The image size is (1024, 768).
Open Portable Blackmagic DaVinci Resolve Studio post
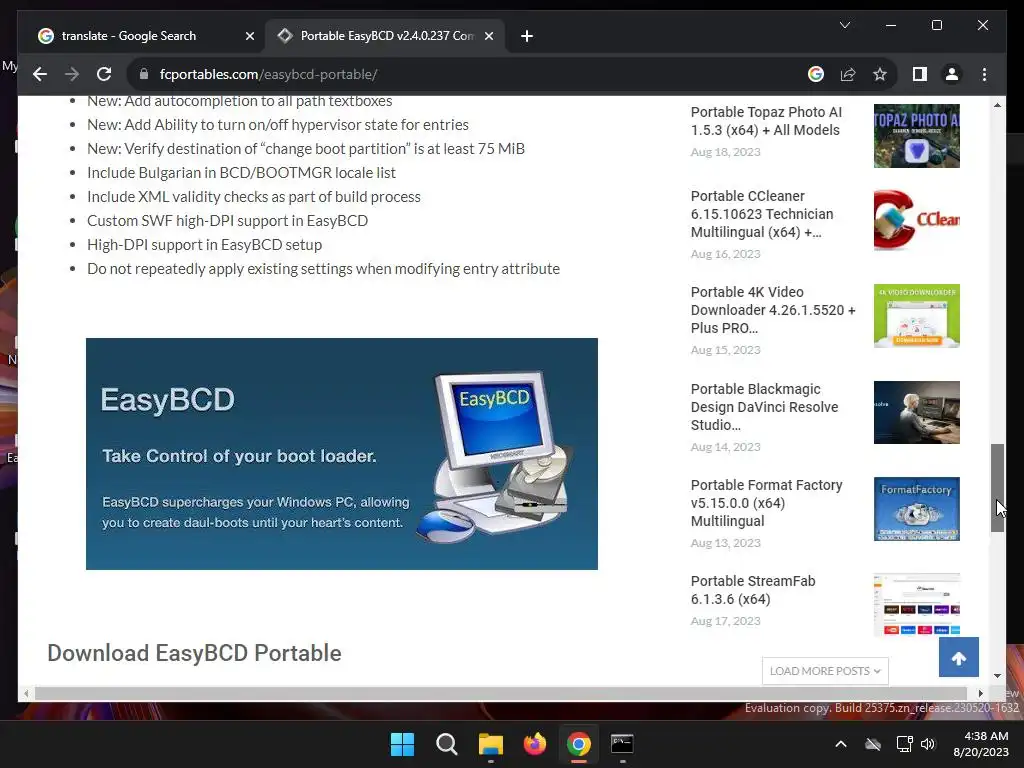(x=765, y=407)
